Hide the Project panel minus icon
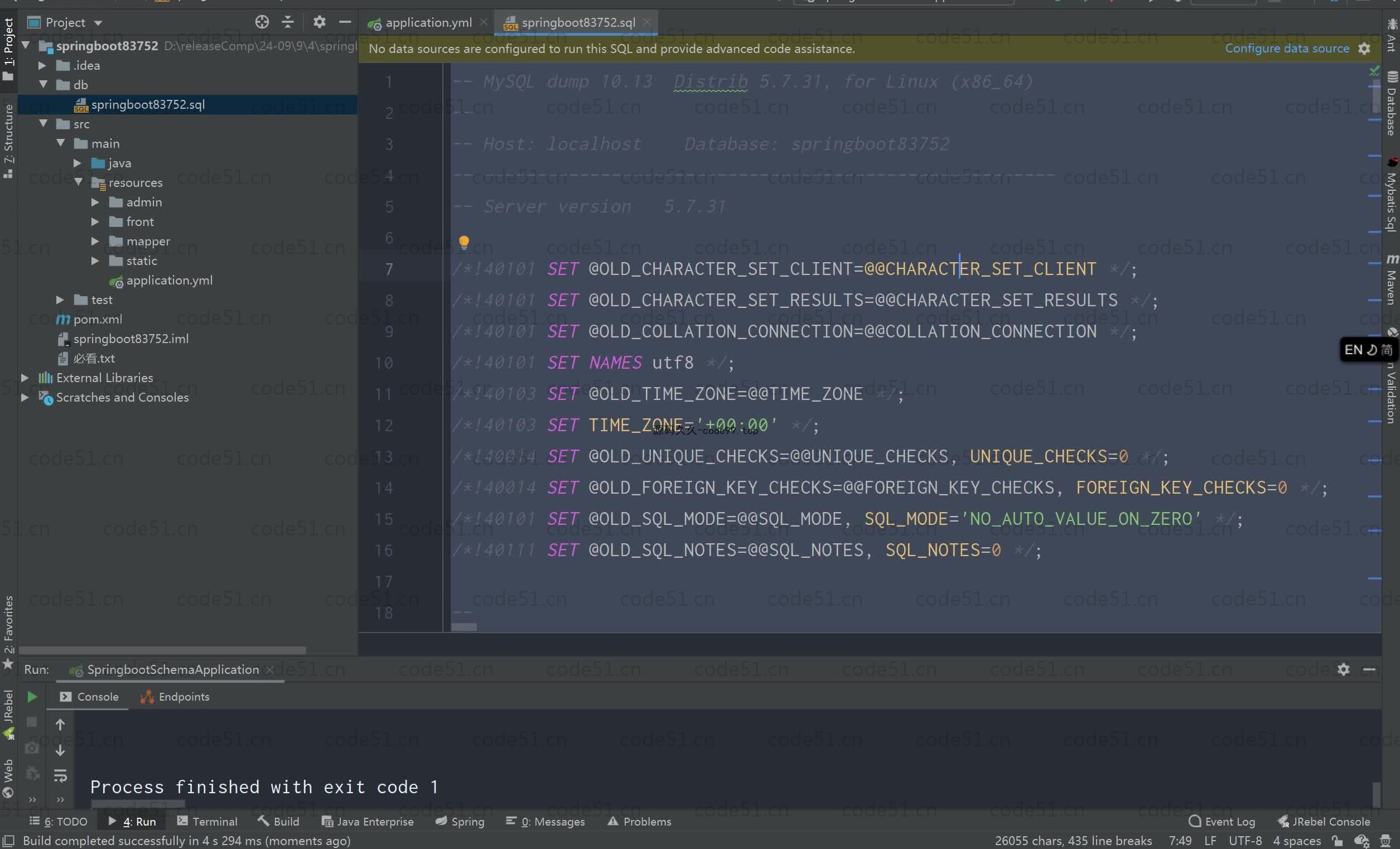 [x=345, y=22]
